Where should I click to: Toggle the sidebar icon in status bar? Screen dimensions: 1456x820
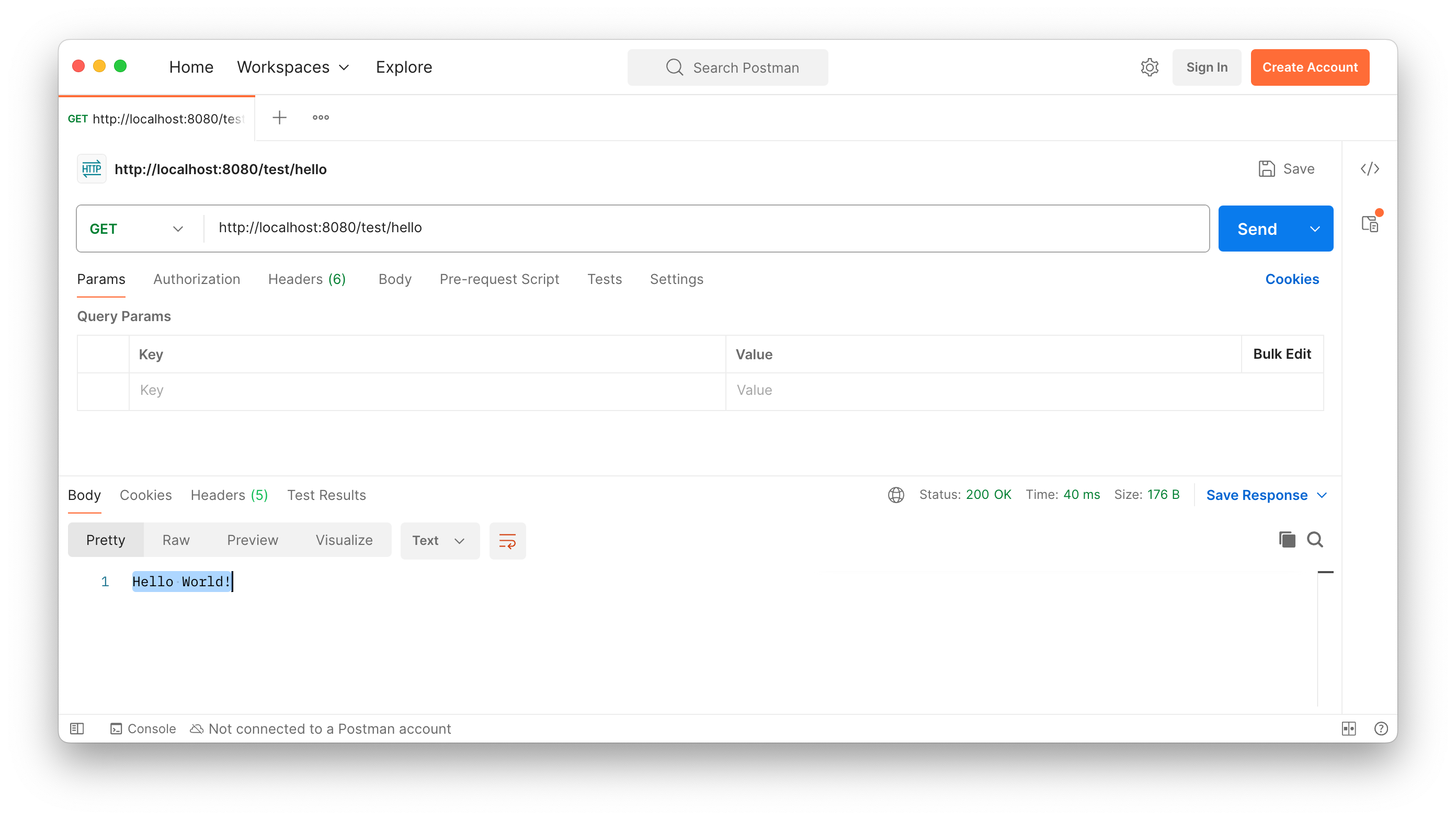pos(77,728)
